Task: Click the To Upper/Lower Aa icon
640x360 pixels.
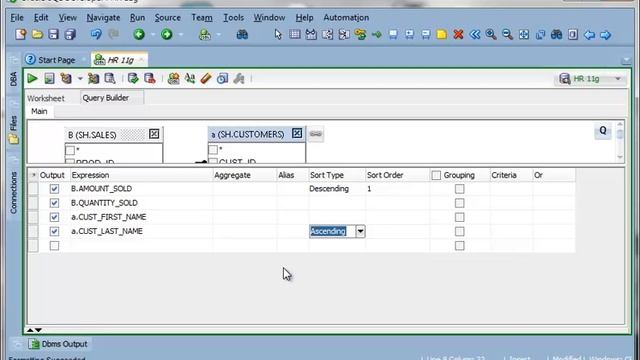Action: 189,78
